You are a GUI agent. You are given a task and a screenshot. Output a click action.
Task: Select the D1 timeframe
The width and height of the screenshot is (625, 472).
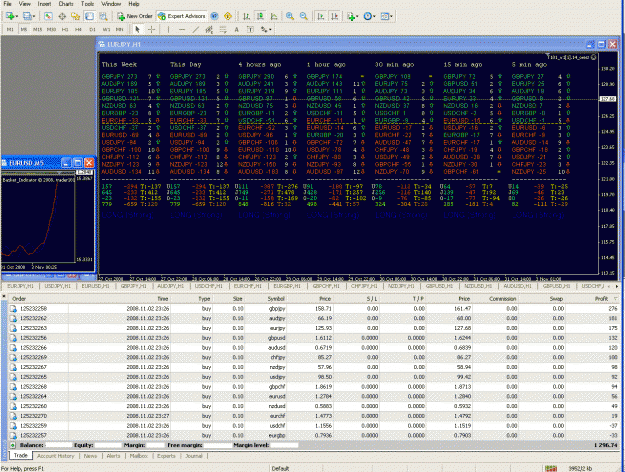coord(92,30)
